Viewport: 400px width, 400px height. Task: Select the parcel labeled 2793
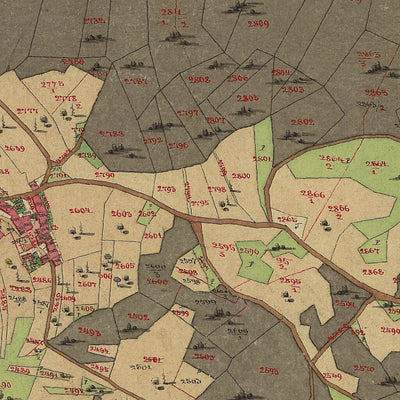pos(166,189)
